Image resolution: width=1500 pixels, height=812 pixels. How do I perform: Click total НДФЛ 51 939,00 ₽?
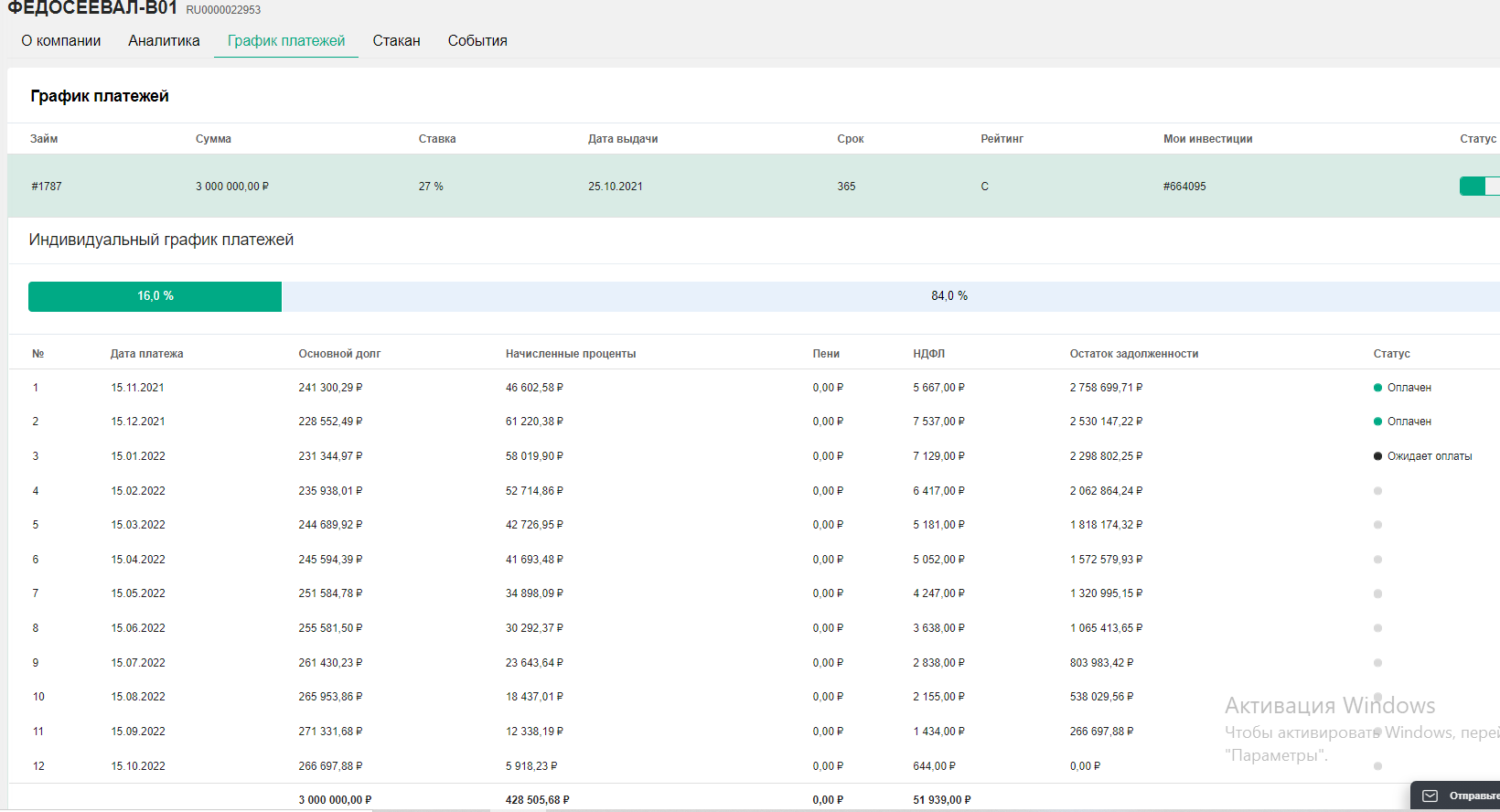[x=942, y=800]
